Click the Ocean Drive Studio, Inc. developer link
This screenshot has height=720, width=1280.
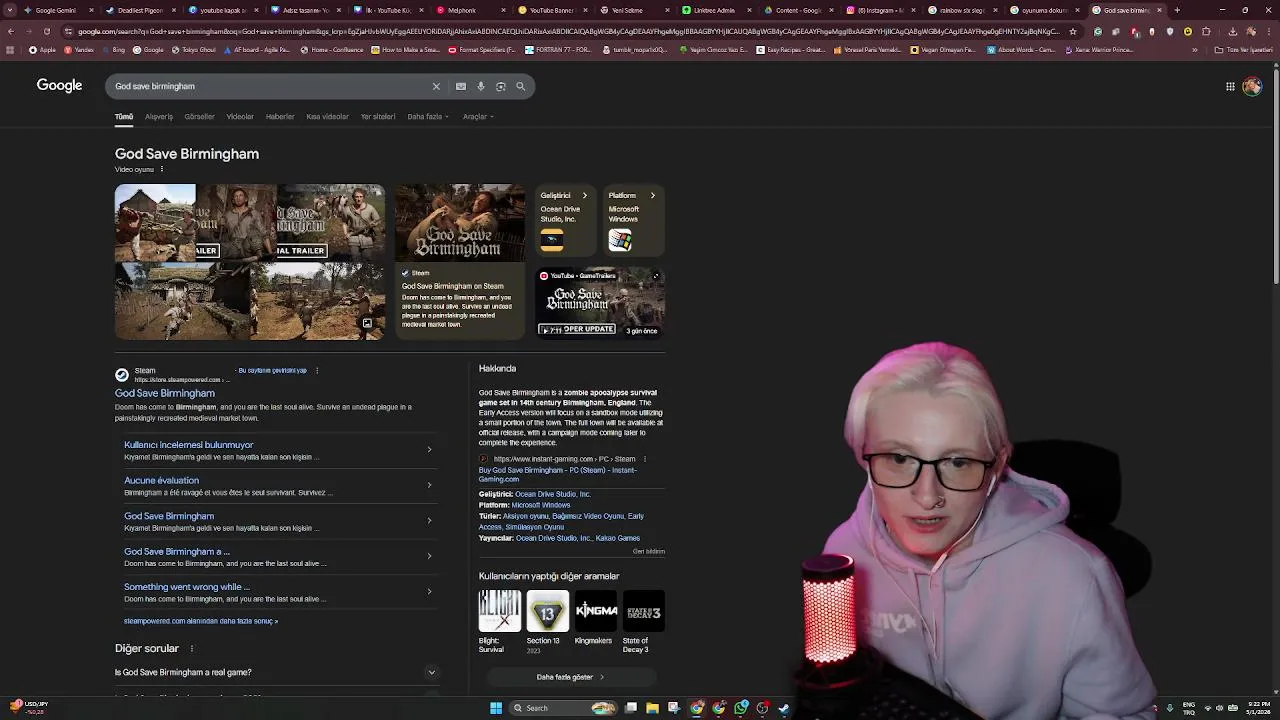click(x=553, y=494)
